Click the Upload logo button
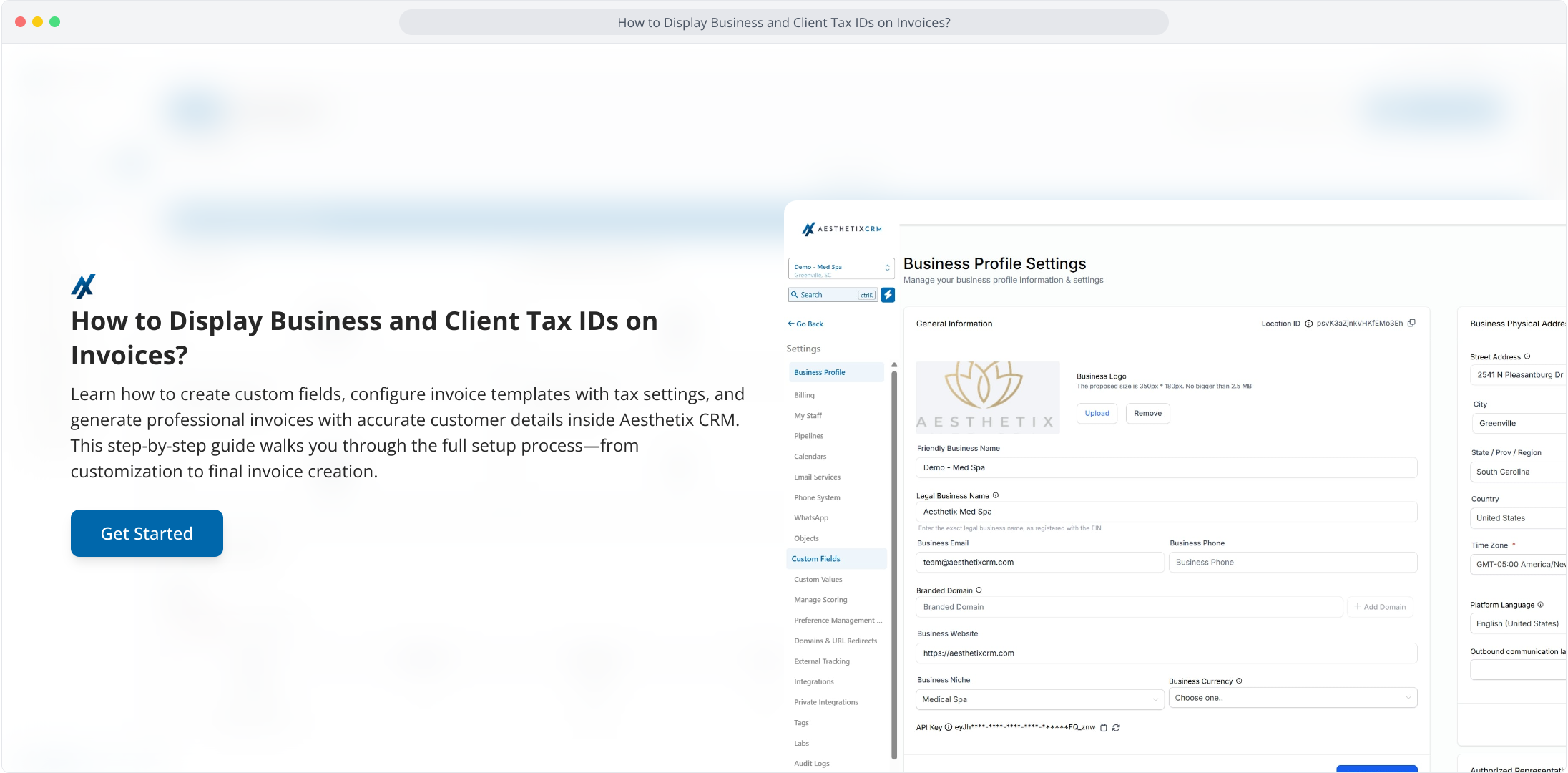Image resolution: width=1568 pixels, height=773 pixels. 1097,414
